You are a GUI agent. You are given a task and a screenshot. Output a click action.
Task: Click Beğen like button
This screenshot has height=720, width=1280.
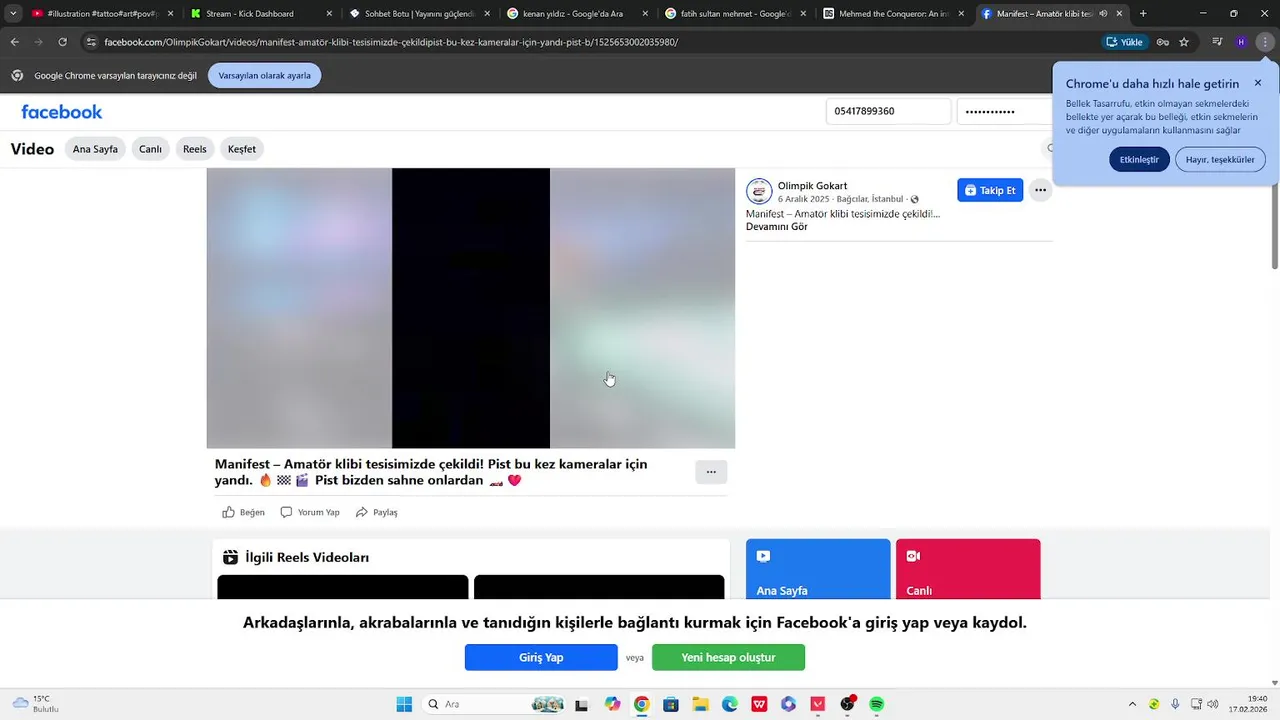tap(244, 512)
